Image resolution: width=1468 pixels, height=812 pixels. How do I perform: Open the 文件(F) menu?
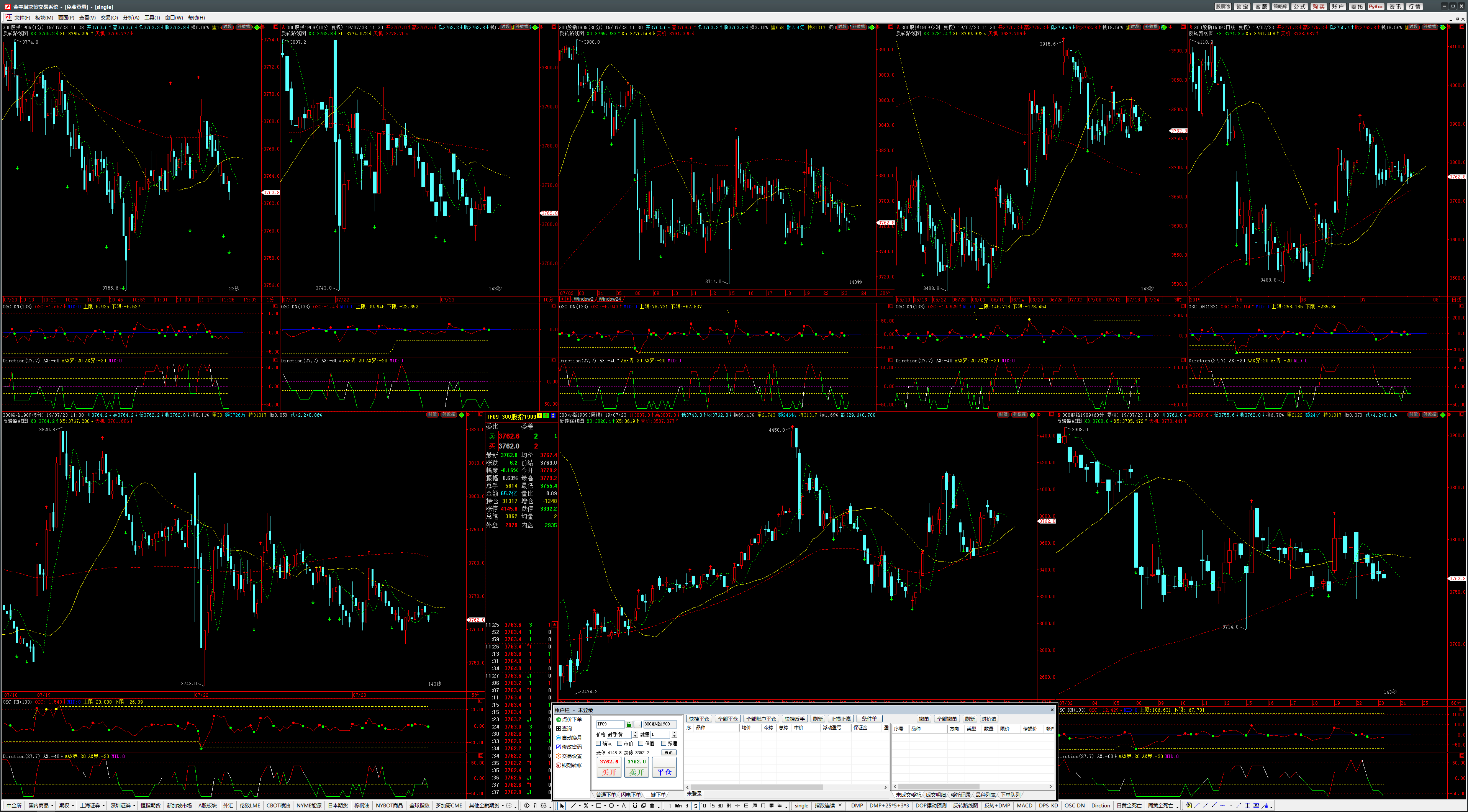pos(22,18)
